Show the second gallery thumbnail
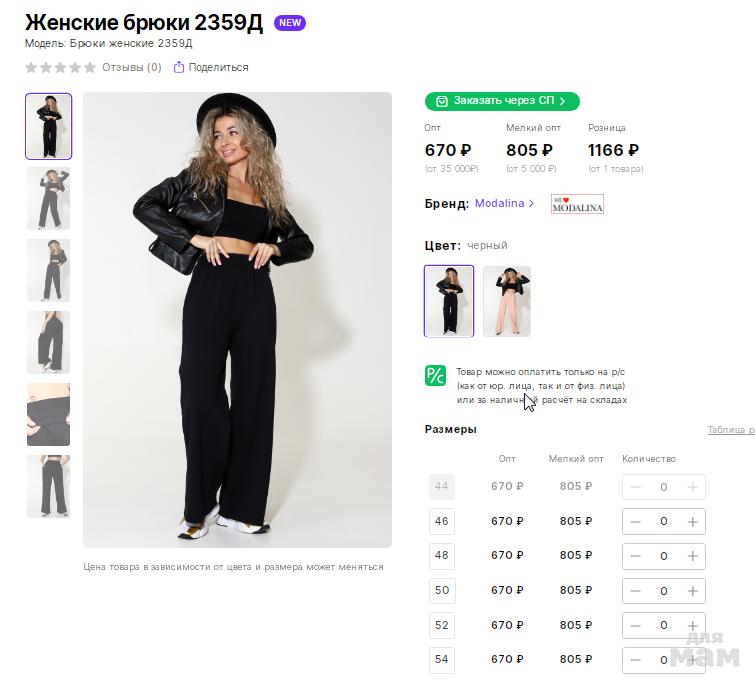 click(x=48, y=198)
